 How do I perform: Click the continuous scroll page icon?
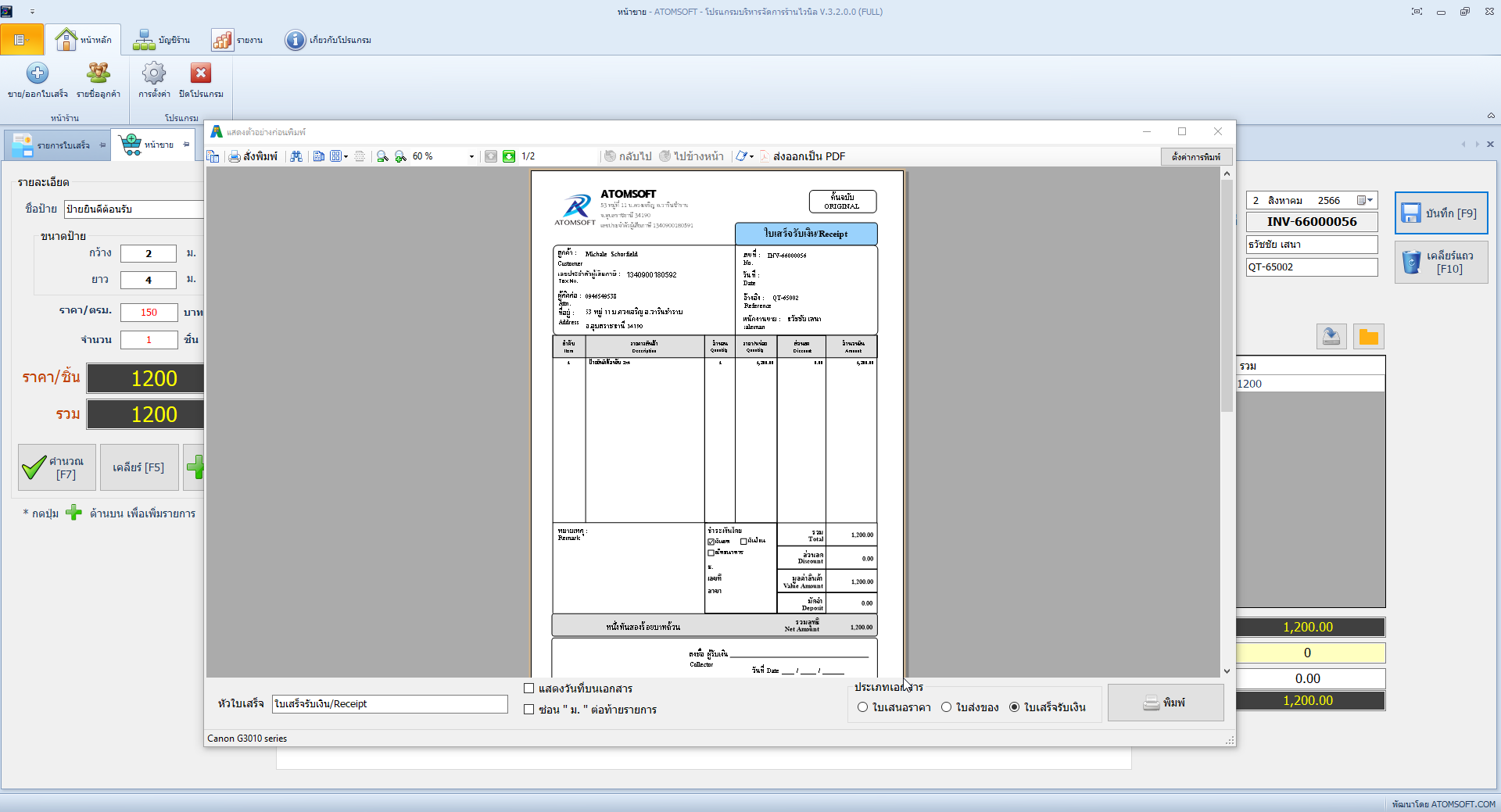tap(360, 156)
